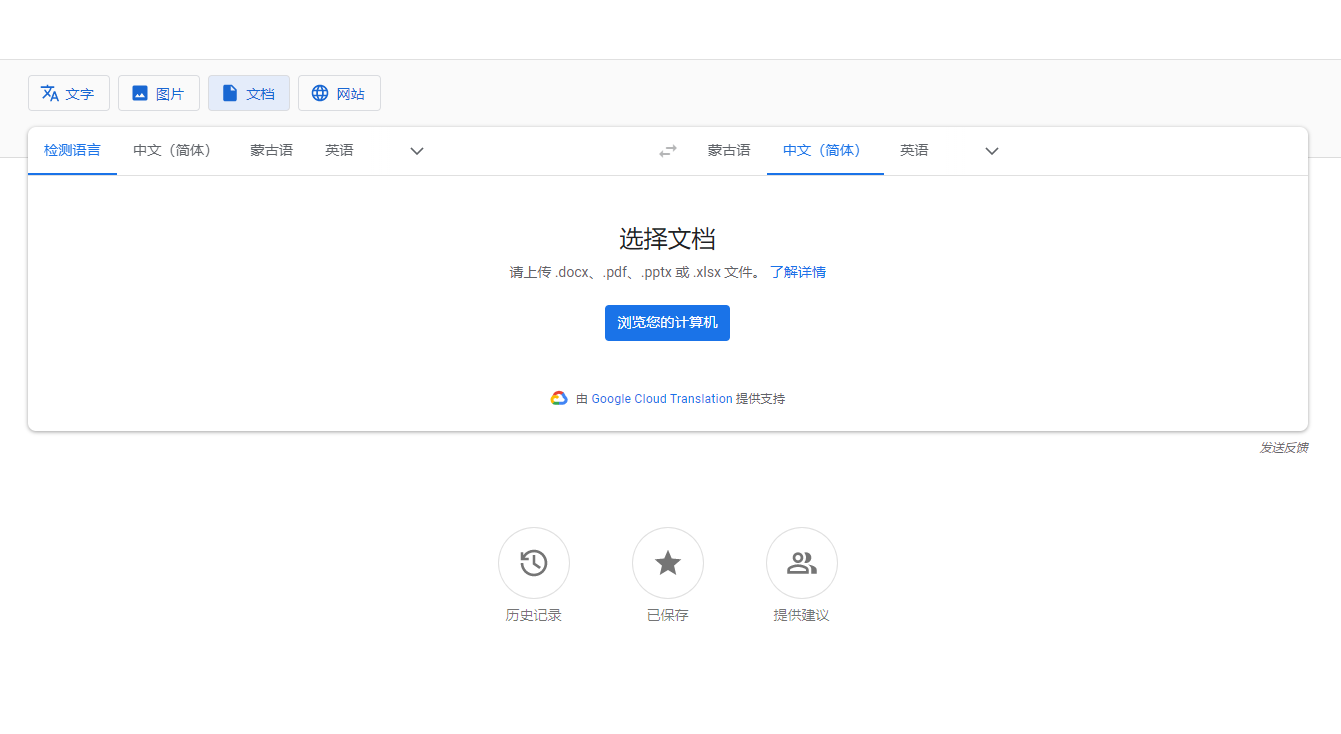
Task: Expand the target language list chevron
Action: point(992,151)
